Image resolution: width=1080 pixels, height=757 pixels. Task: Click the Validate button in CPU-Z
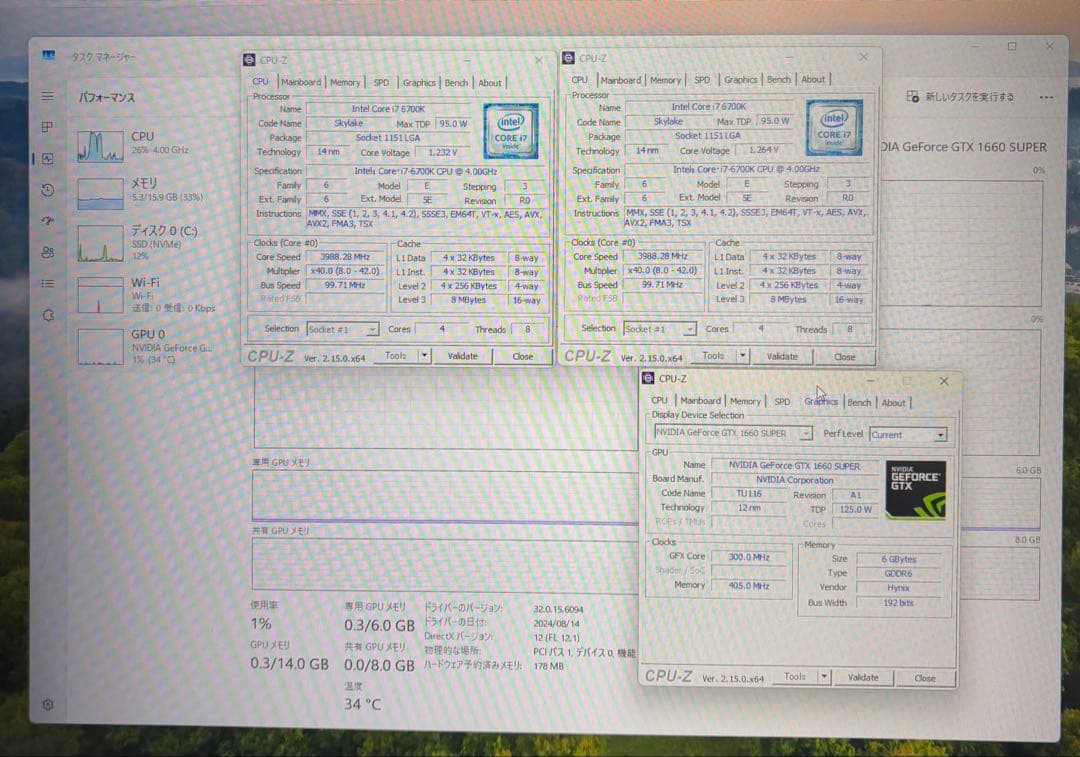[x=862, y=677]
